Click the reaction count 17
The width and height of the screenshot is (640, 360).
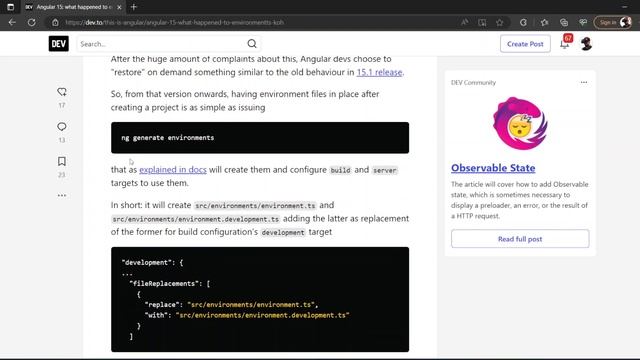click(x=62, y=105)
